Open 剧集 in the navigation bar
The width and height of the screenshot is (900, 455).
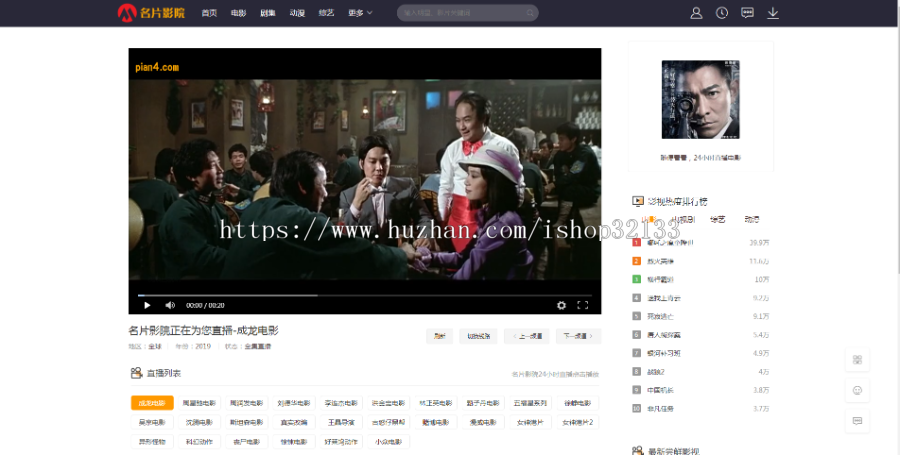point(267,13)
